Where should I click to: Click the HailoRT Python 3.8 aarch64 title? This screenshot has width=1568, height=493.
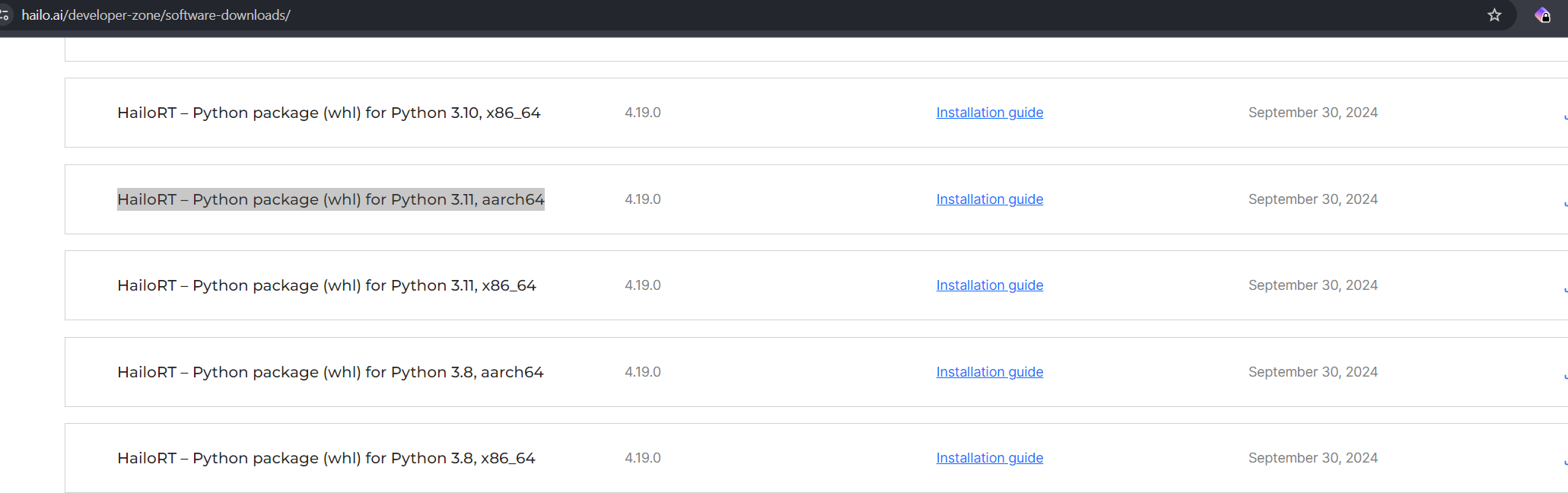click(330, 372)
